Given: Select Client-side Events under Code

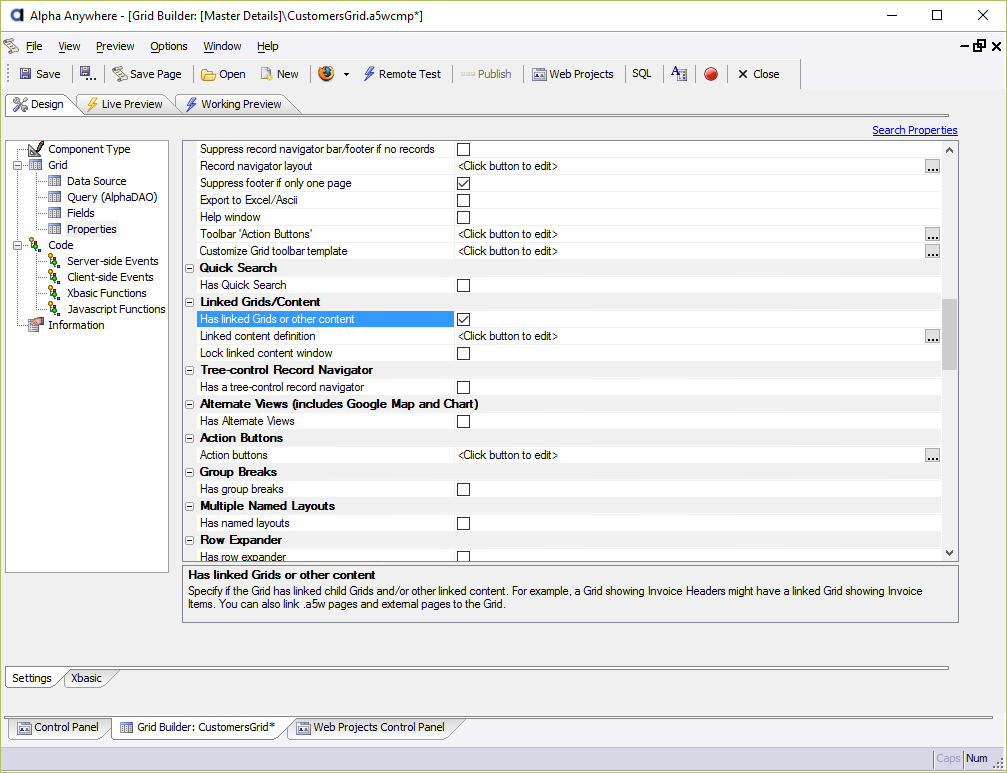Looking at the screenshot, I should click(x=110, y=277).
